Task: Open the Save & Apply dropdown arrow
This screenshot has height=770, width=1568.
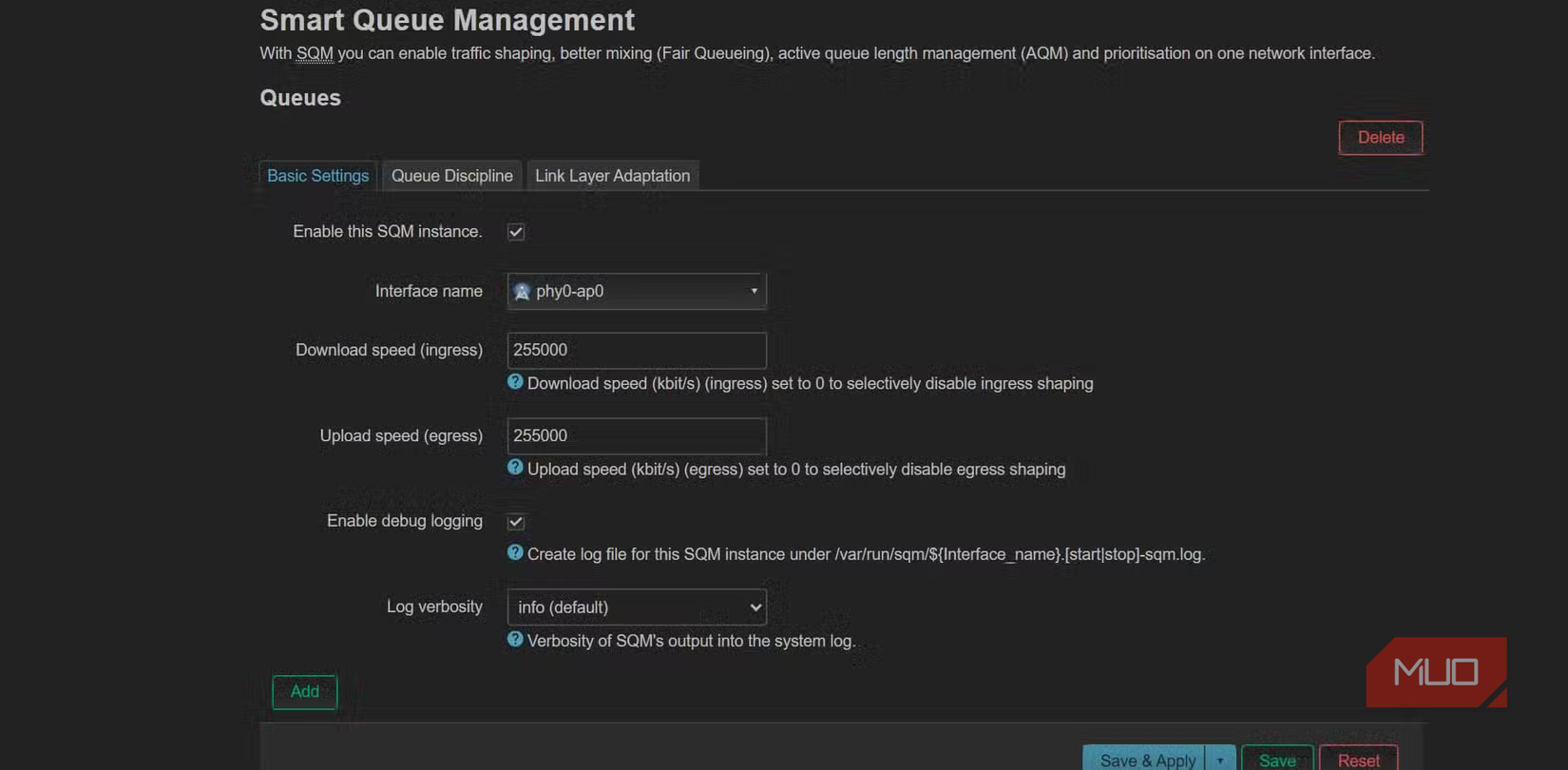Action: [1220, 760]
